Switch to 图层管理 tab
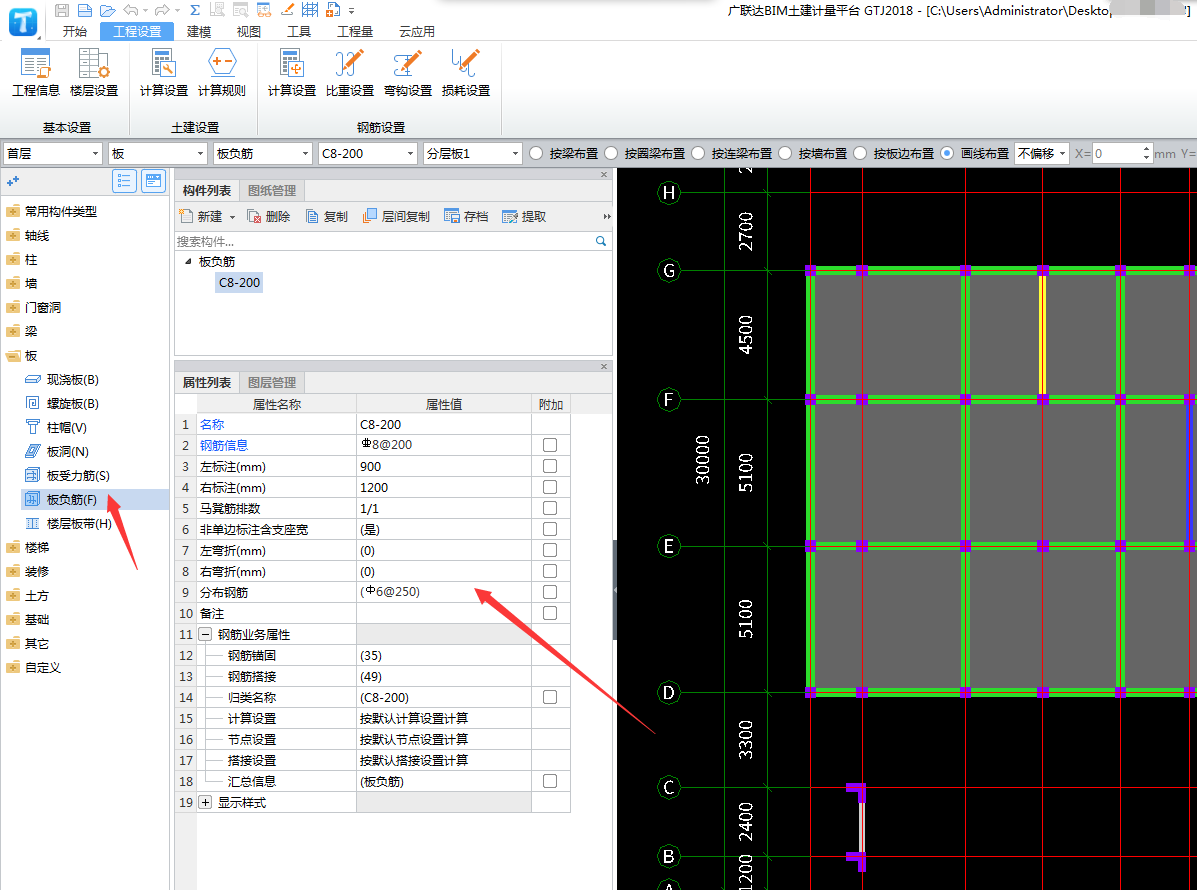The height and width of the screenshot is (890, 1197). [x=272, y=382]
